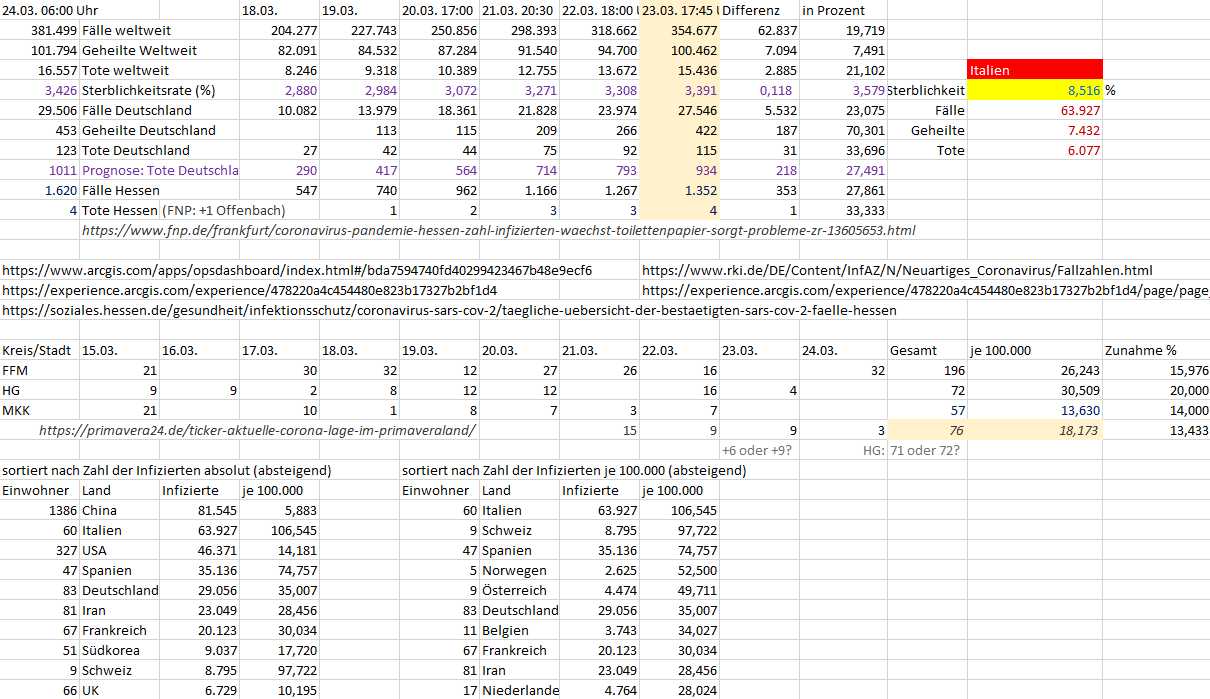Click the 'Kreis/Stadt' header cell
Viewport: 1210px width, 699px height.
(37, 350)
